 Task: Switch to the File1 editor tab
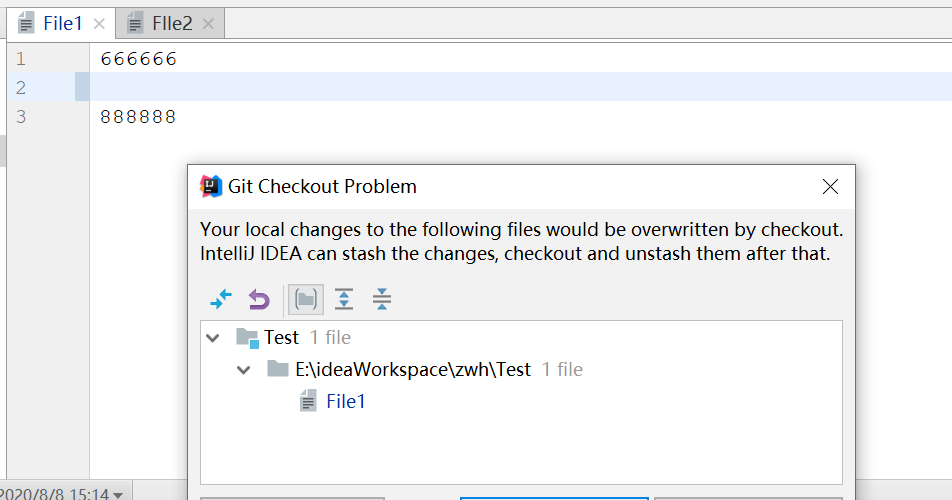pos(62,24)
